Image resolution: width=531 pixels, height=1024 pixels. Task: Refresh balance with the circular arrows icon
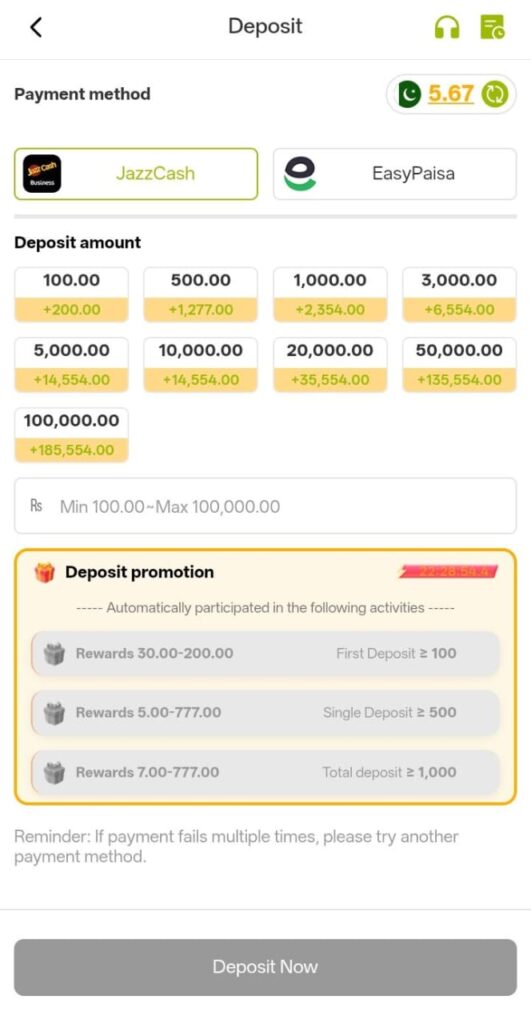point(494,95)
